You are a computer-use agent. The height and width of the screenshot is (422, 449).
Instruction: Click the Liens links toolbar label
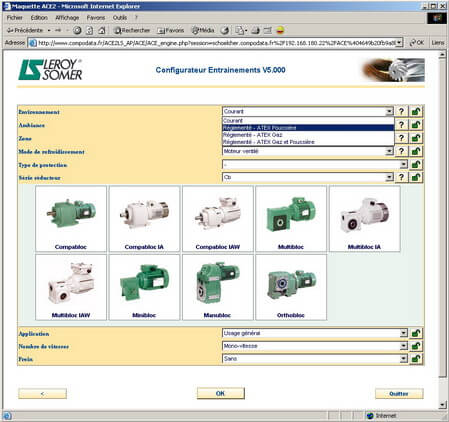coord(437,43)
